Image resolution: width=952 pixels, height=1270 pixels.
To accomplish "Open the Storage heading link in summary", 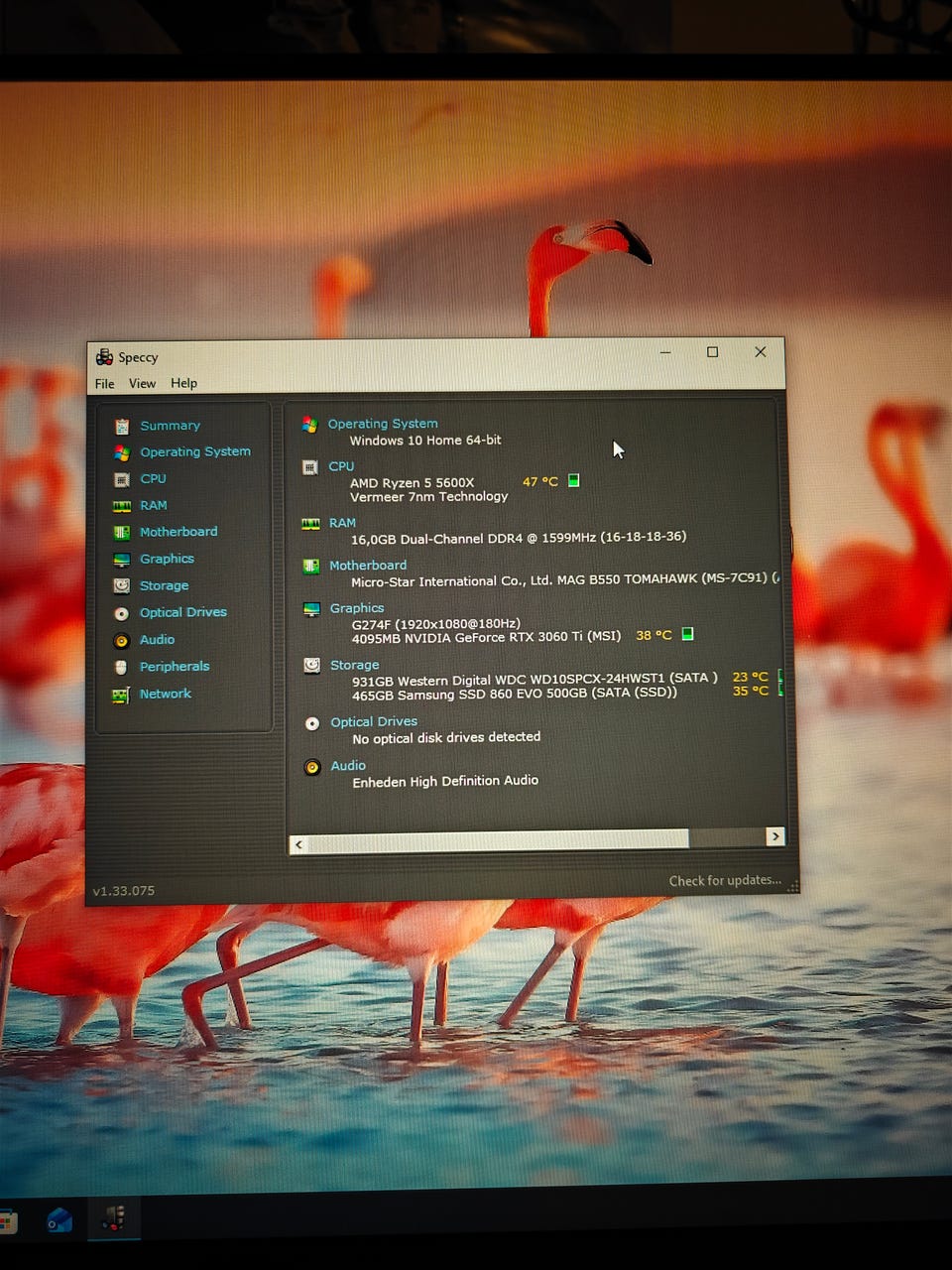I will pos(354,665).
